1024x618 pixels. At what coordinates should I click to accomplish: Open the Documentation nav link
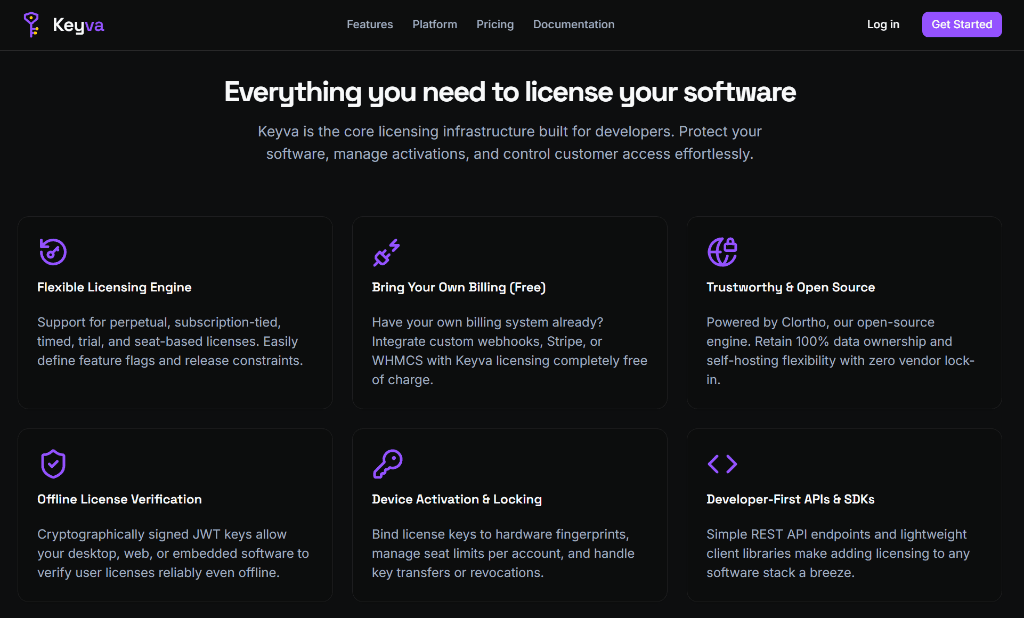(x=573, y=24)
